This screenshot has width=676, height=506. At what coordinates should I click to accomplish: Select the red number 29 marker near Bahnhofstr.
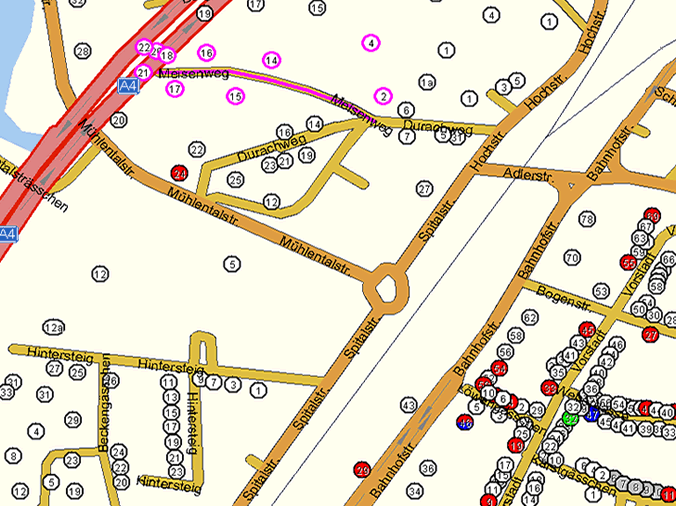[x=362, y=469]
